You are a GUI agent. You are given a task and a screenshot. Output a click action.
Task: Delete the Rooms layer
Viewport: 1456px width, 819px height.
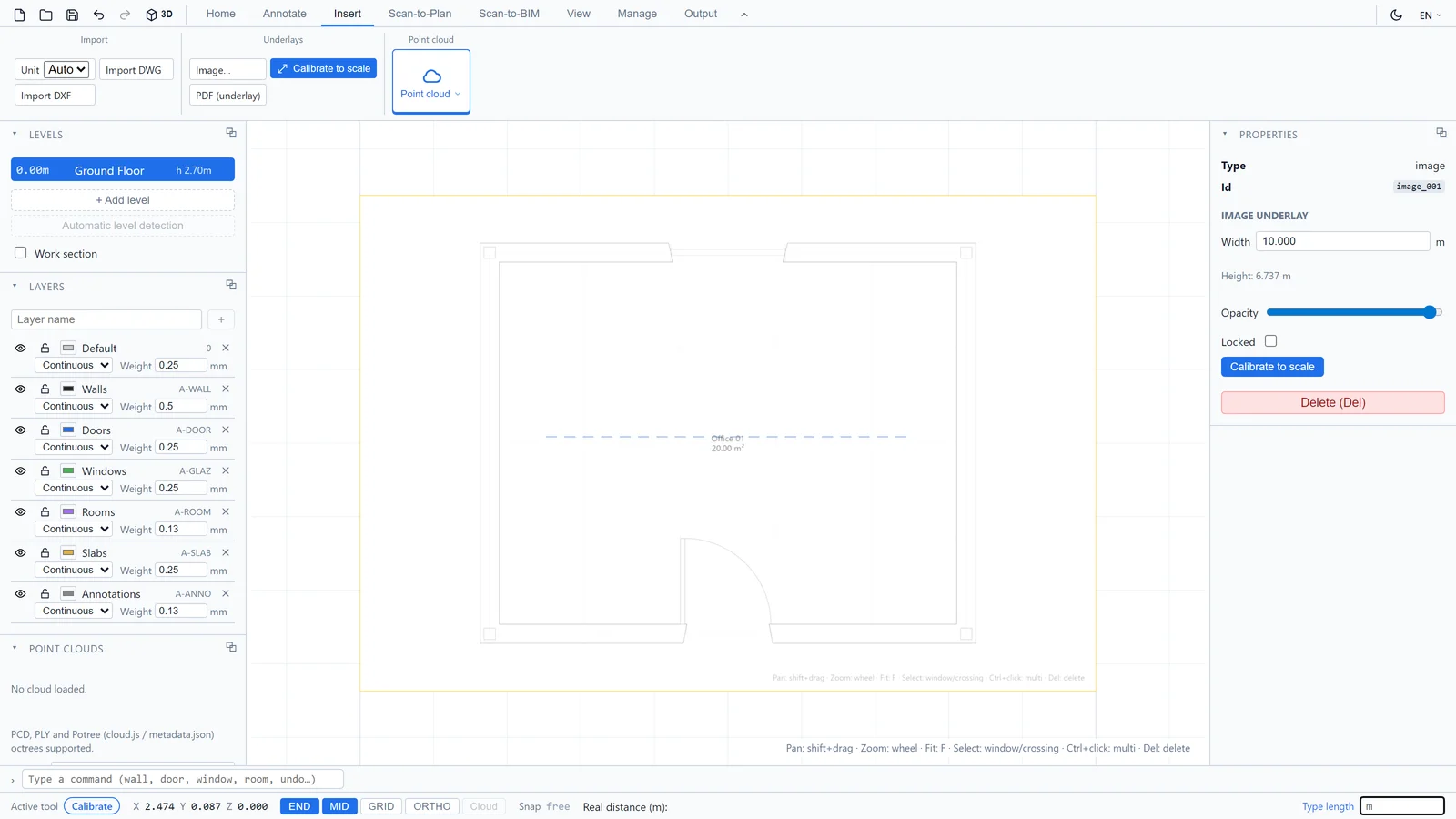[226, 511]
